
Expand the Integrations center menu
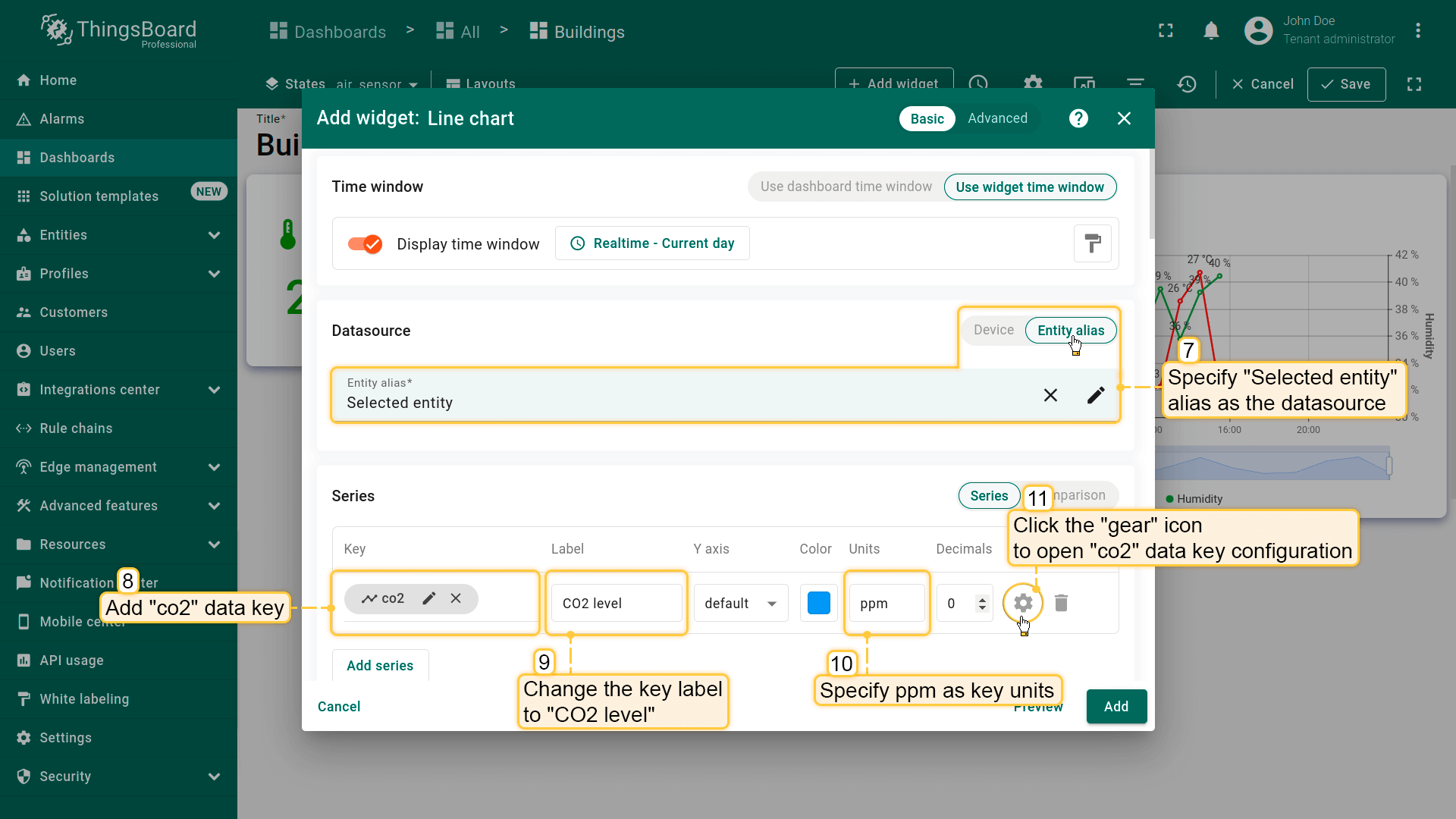coord(215,390)
